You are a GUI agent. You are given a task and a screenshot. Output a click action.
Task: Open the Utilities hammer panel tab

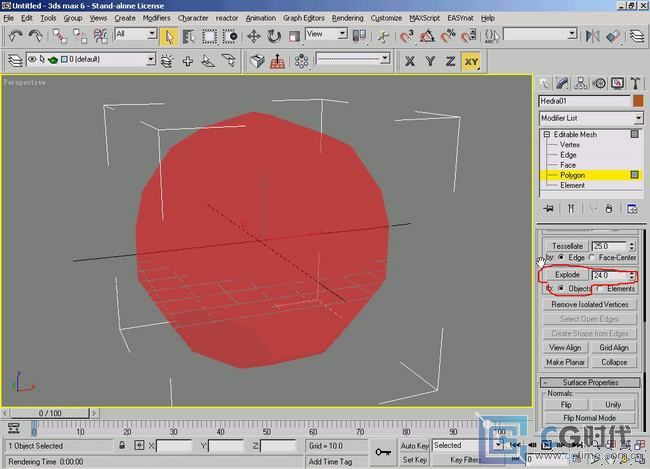pyautogui.click(x=635, y=84)
